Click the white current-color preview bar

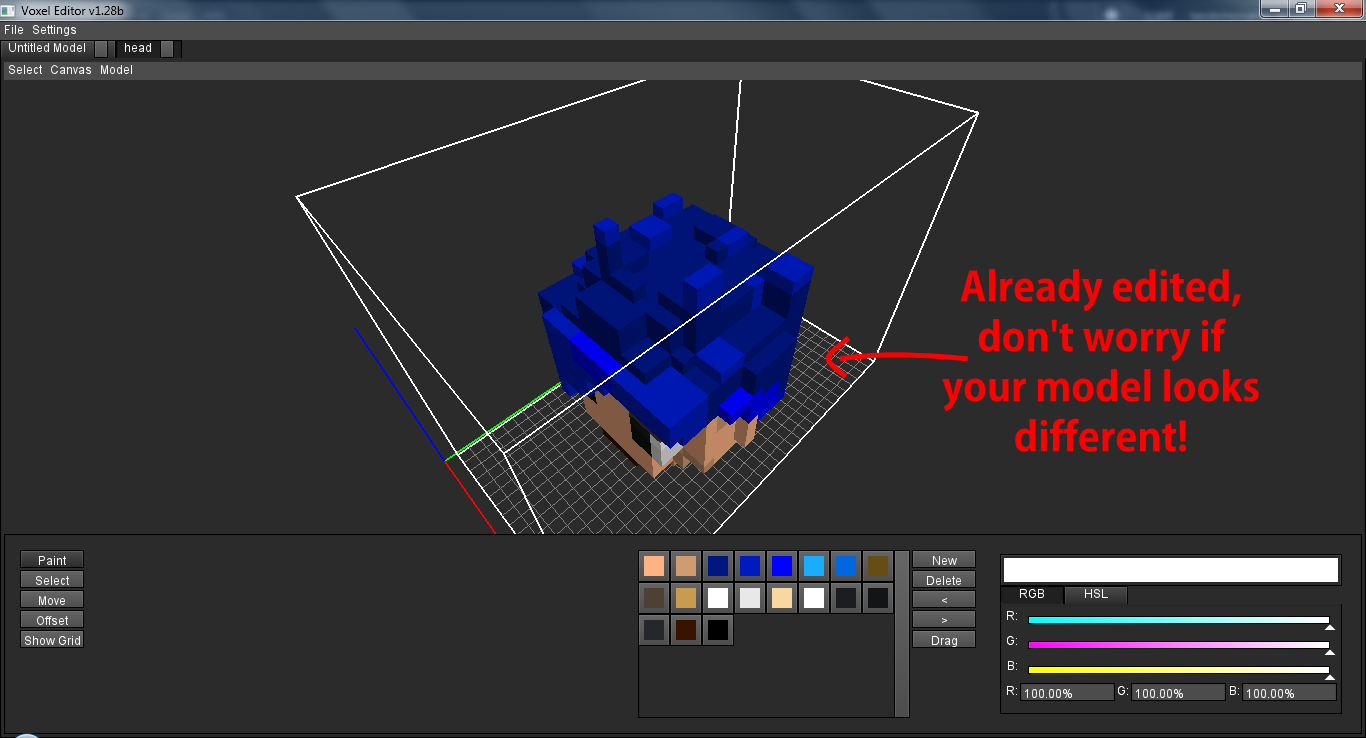pyautogui.click(x=1170, y=569)
